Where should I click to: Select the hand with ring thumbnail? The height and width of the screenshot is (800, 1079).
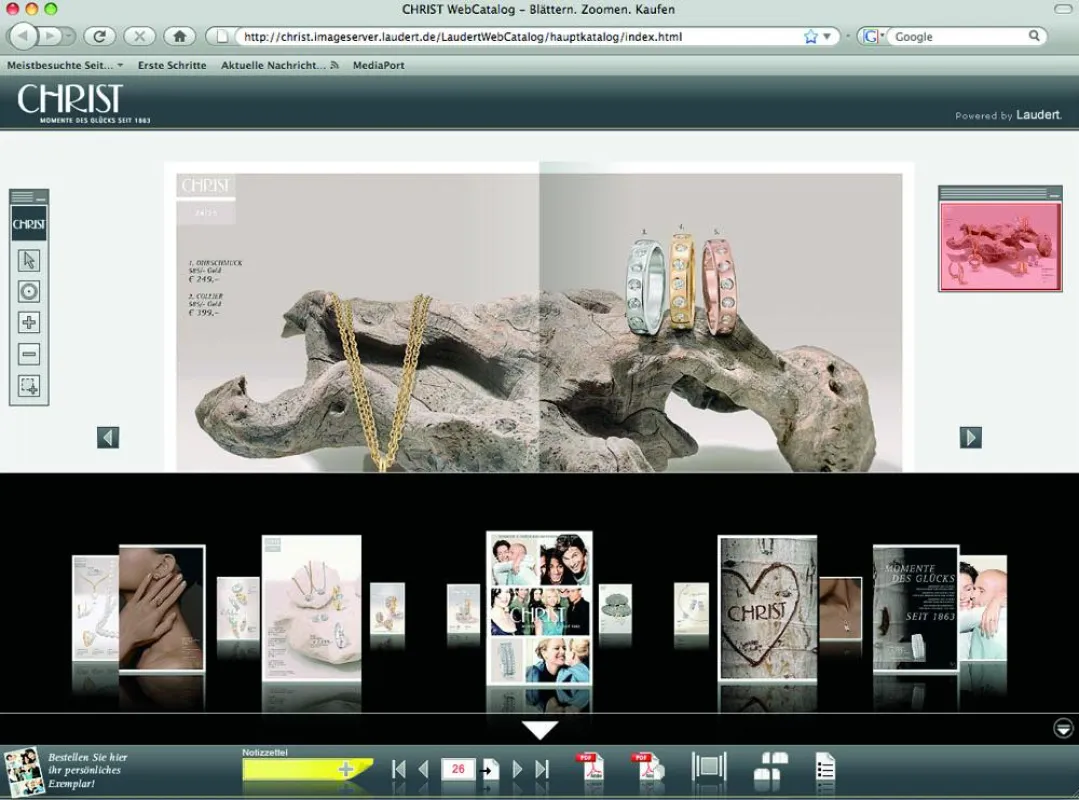162,607
